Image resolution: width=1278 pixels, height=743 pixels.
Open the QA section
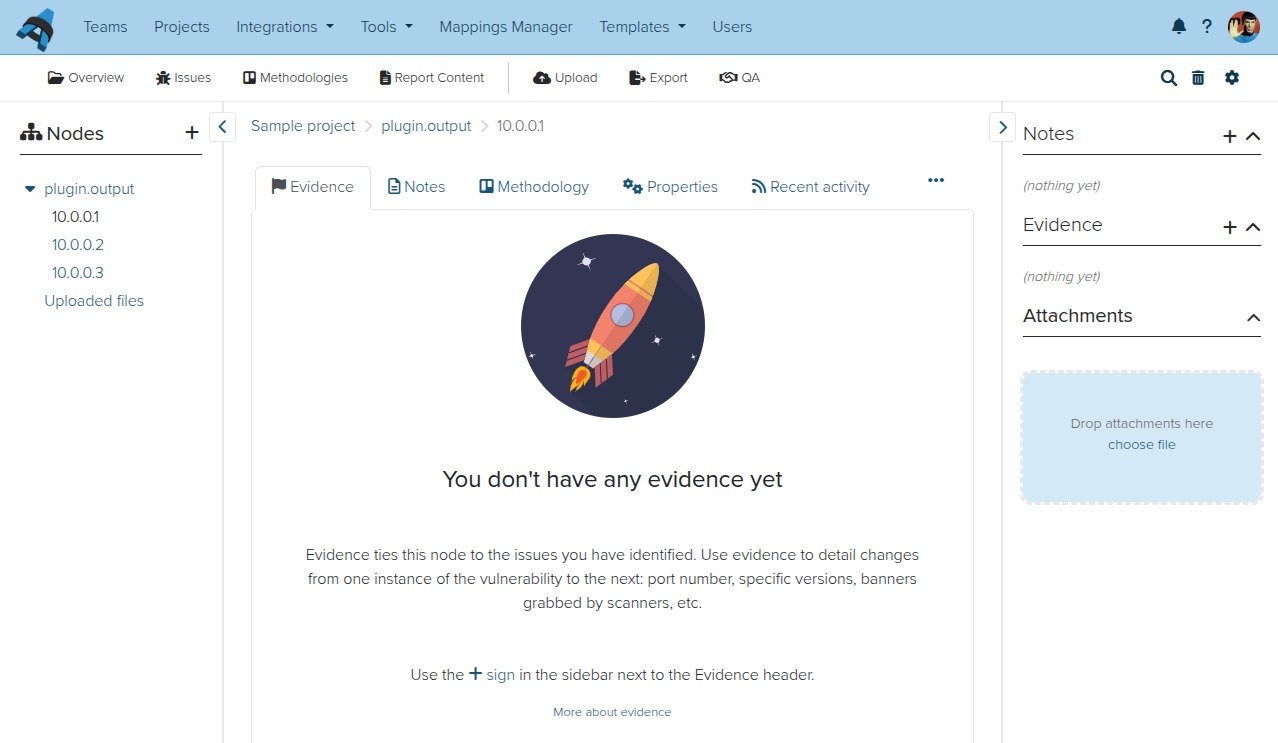pos(740,77)
